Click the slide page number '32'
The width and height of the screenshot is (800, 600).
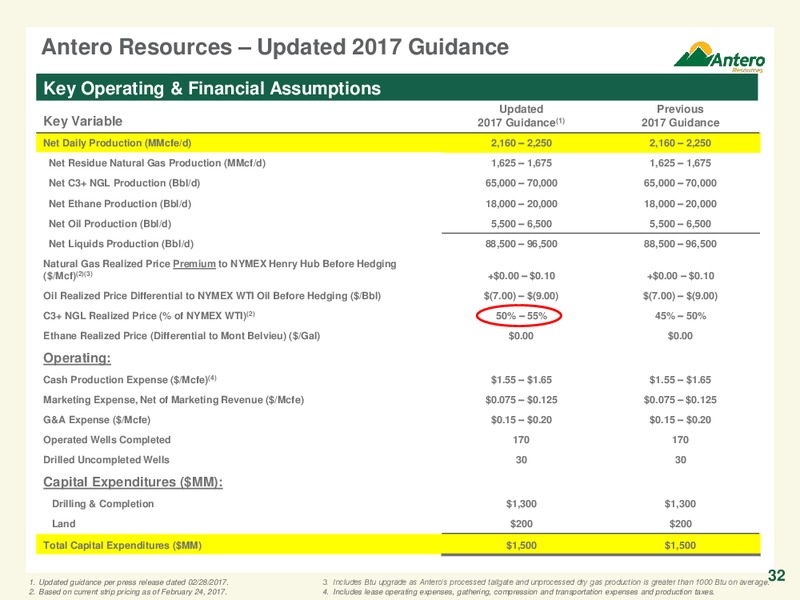pos(777,576)
